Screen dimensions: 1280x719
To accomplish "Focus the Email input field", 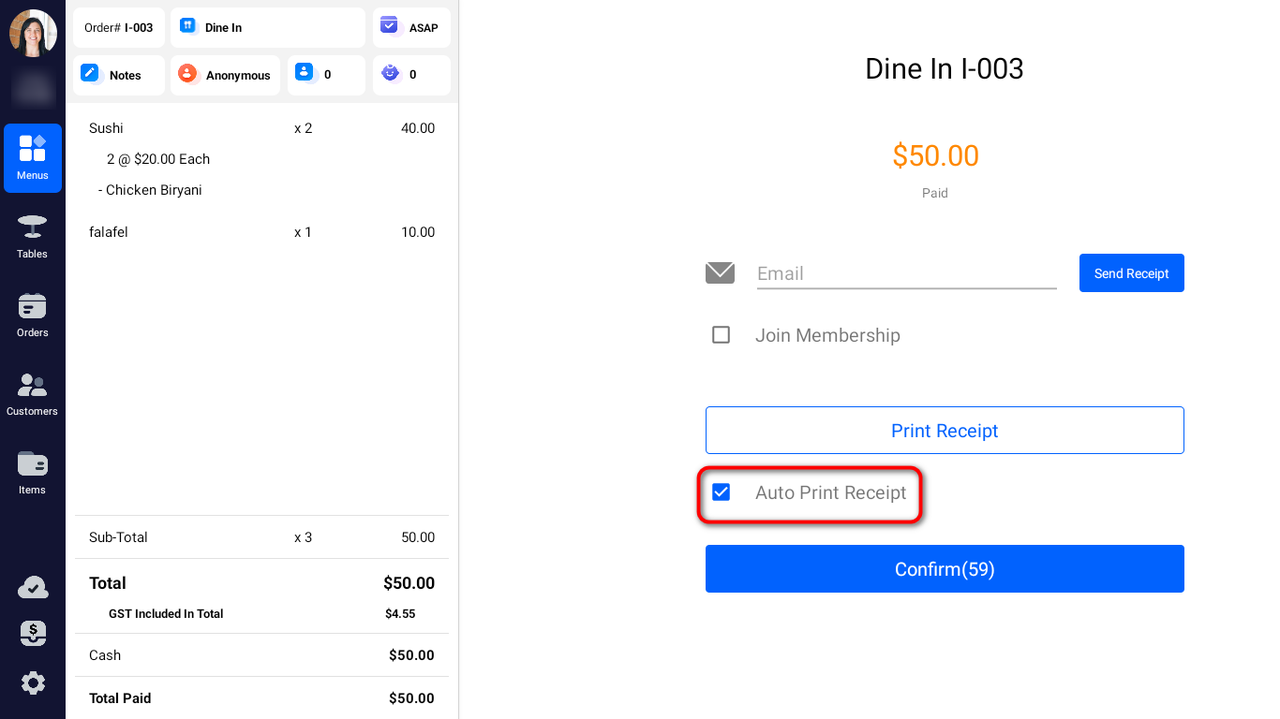I will 906,274.
